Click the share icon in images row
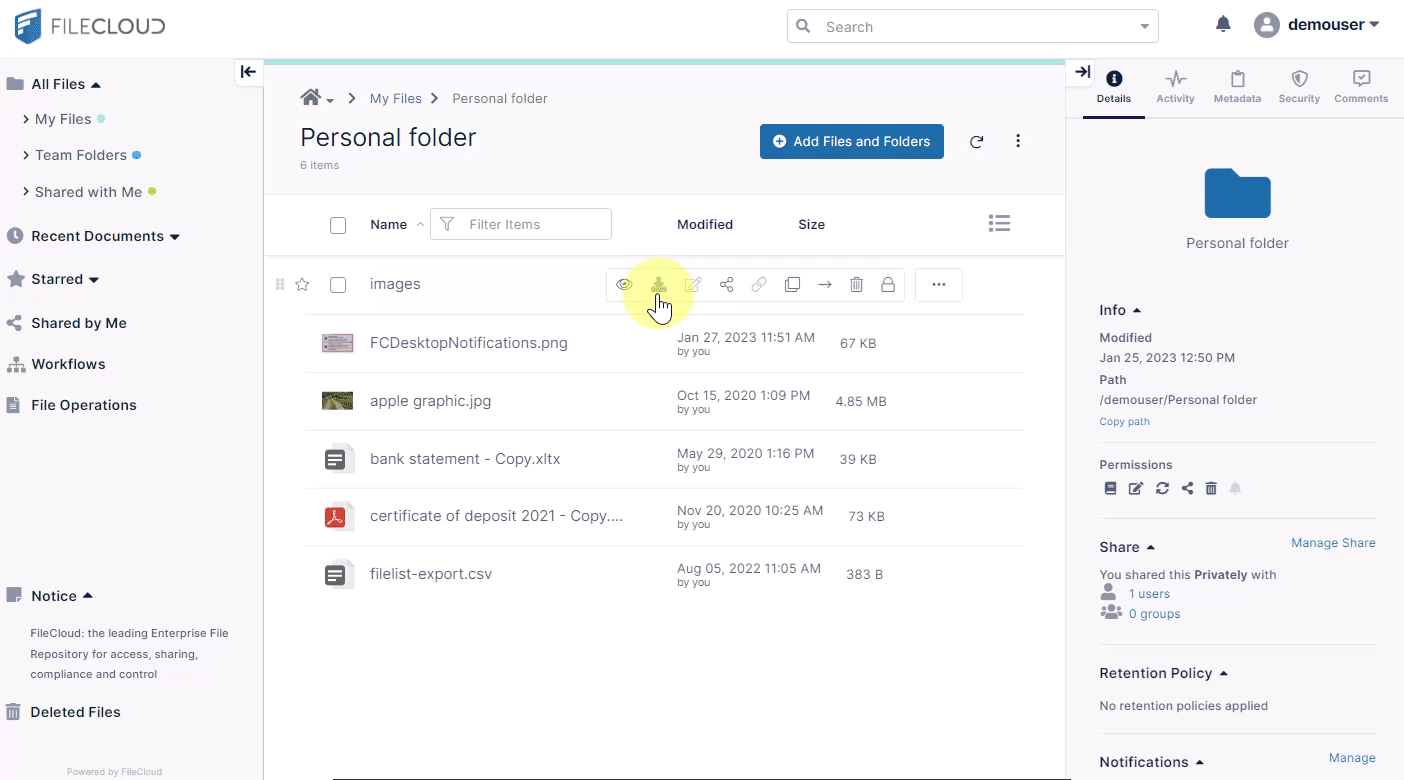Image resolution: width=1404 pixels, height=780 pixels. [727, 285]
